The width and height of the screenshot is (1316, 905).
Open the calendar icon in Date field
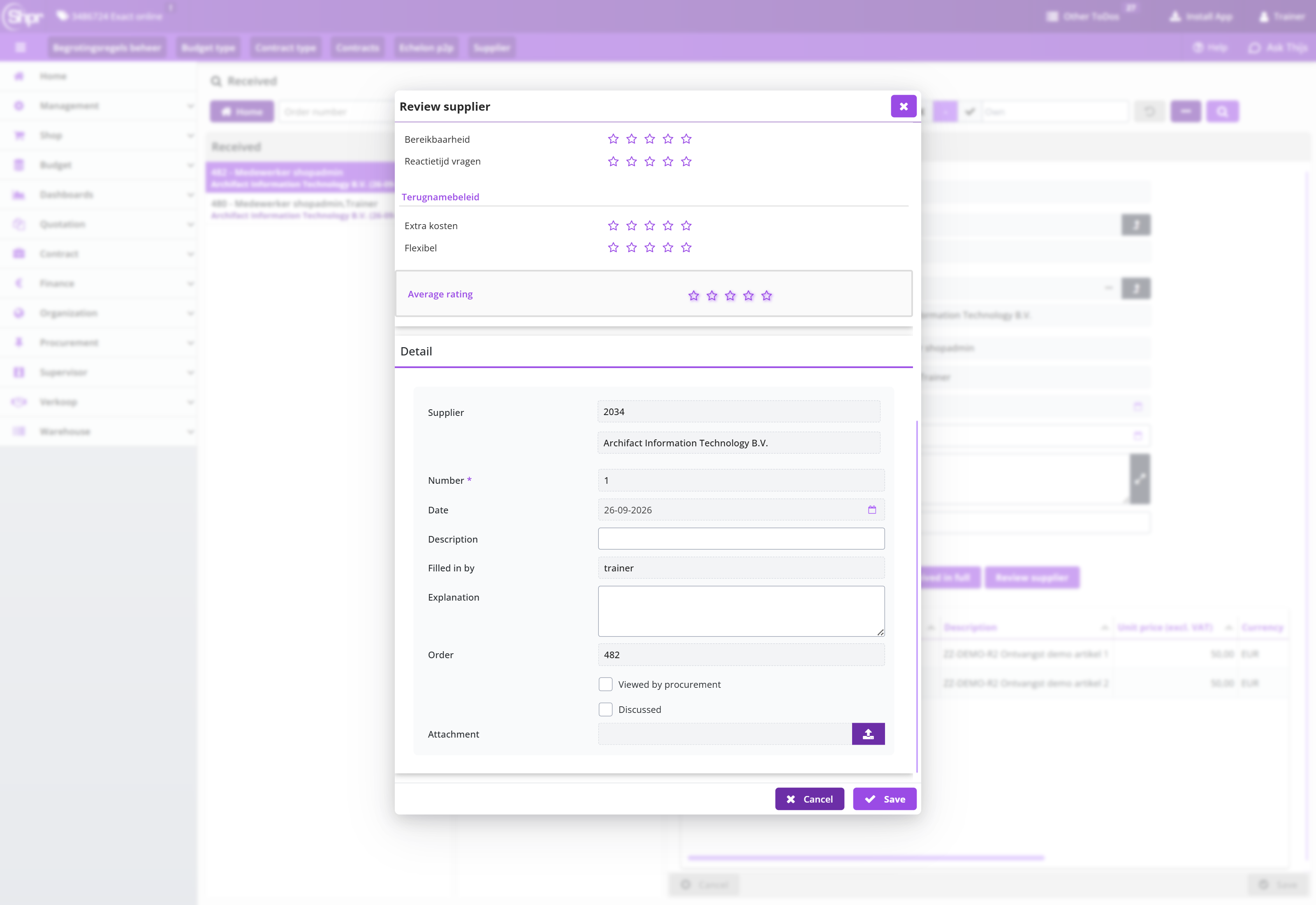[872, 510]
